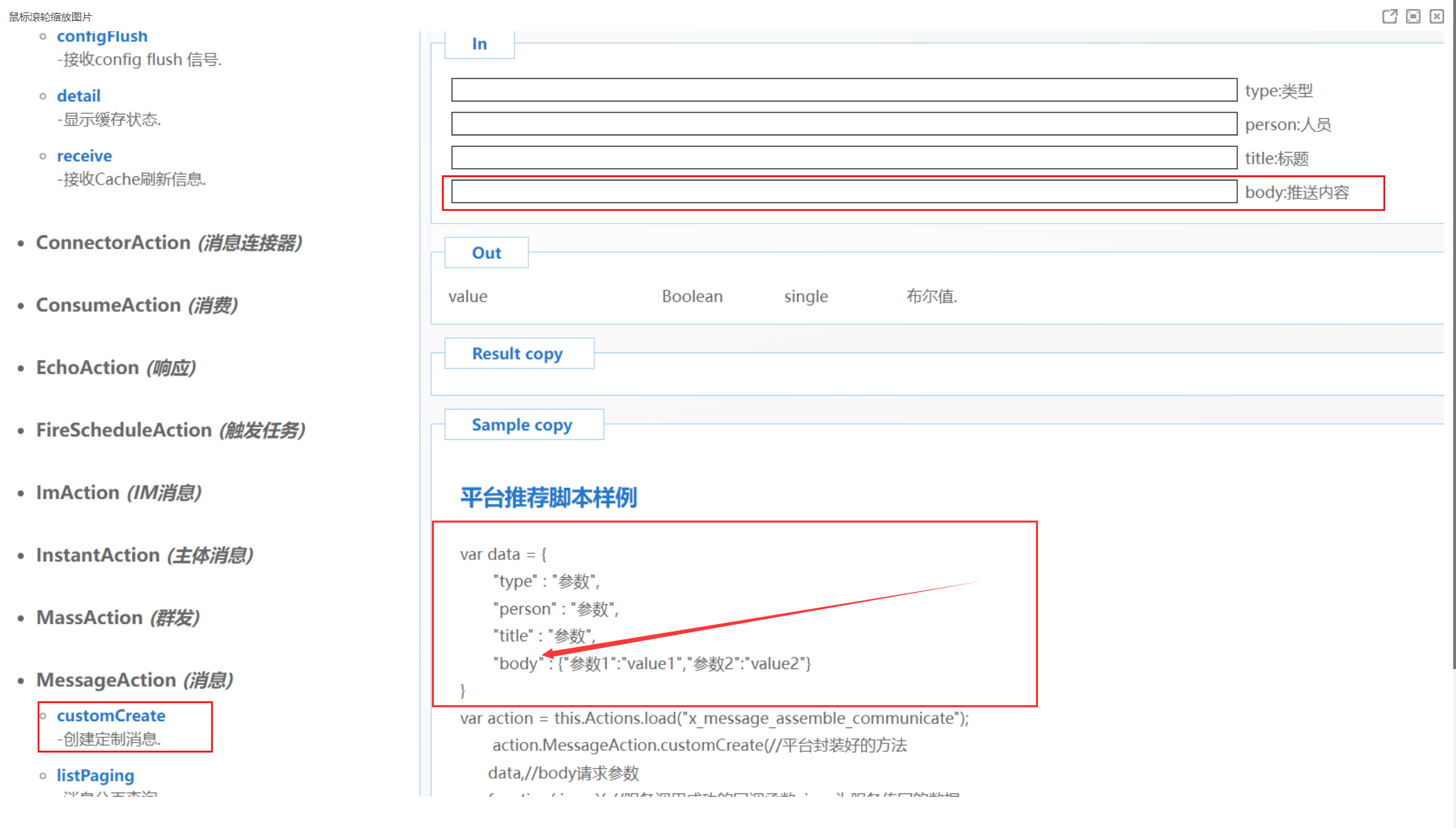
Task: Click inside the type input field
Action: [843, 90]
